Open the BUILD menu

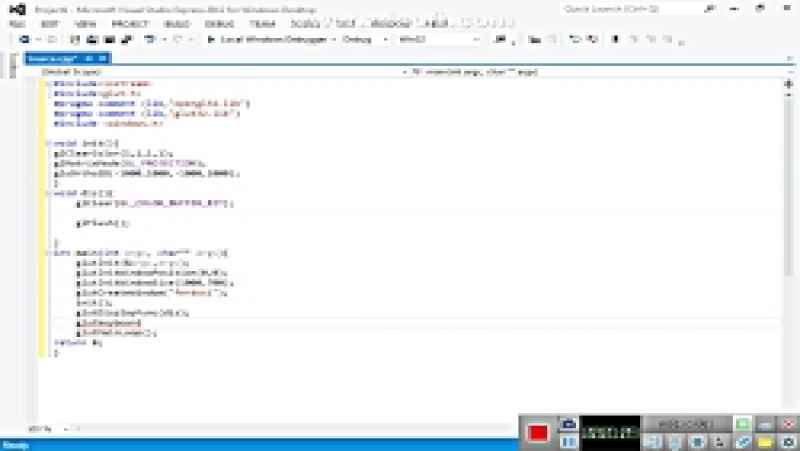pos(176,22)
